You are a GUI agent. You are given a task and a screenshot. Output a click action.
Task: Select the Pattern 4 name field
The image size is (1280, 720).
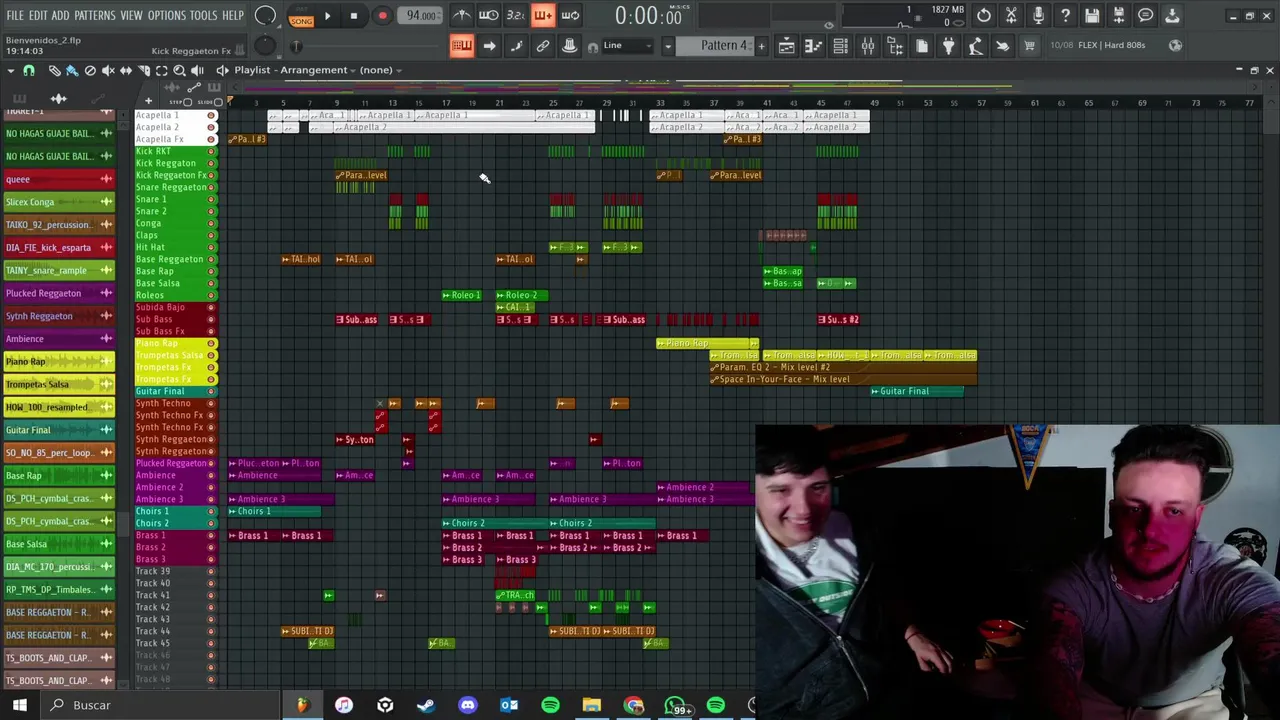pyautogui.click(x=715, y=46)
